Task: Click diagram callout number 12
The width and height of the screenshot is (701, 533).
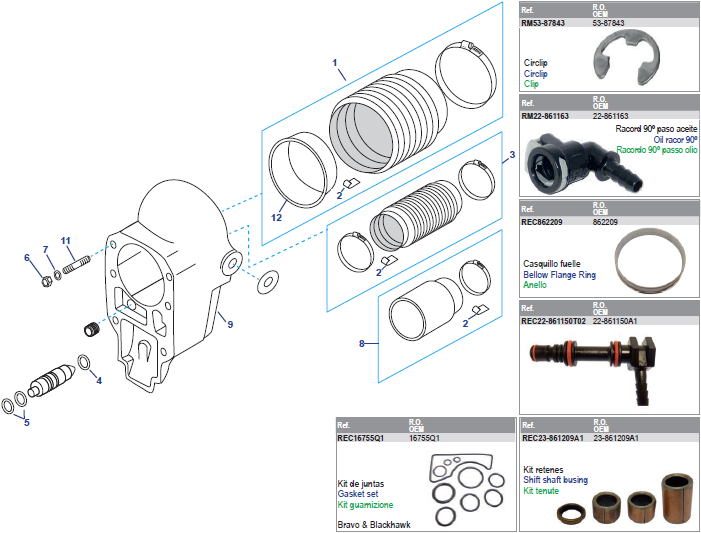Action: coord(276,218)
